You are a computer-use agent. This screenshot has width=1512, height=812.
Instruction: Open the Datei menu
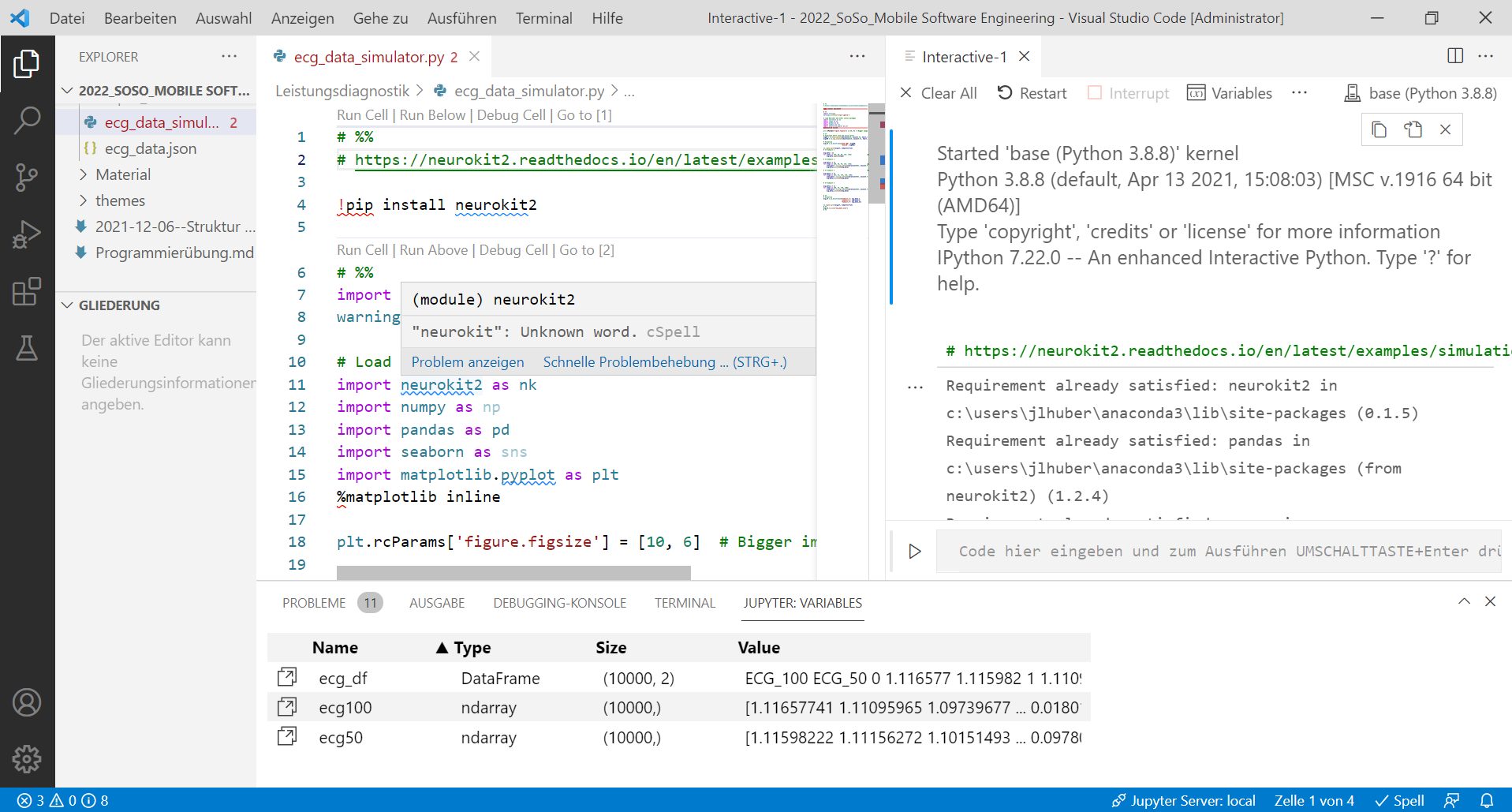(x=67, y=18)
